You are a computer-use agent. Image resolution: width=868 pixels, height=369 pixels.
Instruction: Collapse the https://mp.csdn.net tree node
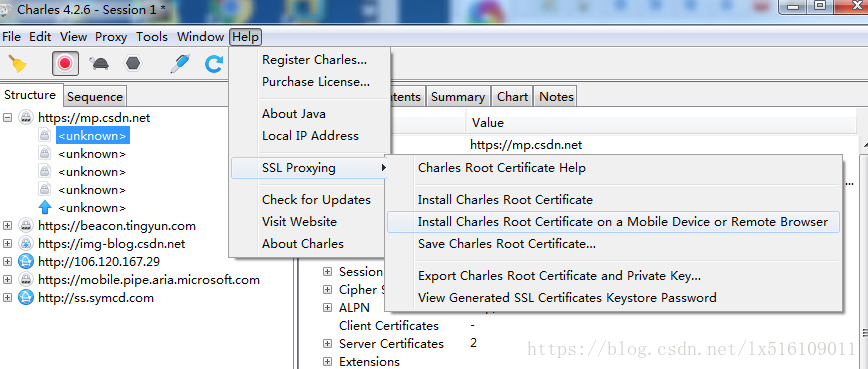tap(8, 117)
